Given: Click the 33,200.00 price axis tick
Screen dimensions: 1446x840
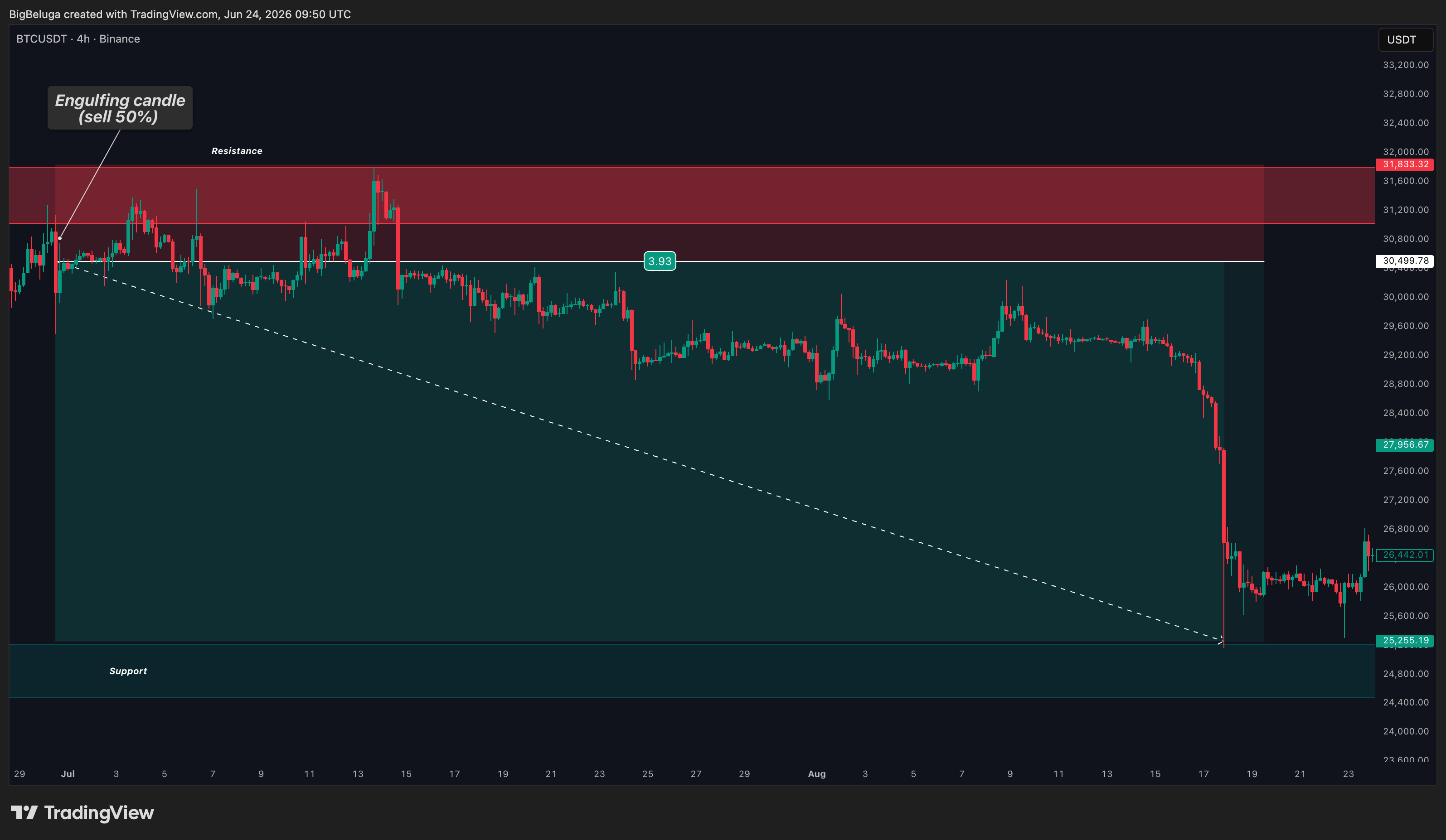Looking at the screenshot, I should (1406, 65).
